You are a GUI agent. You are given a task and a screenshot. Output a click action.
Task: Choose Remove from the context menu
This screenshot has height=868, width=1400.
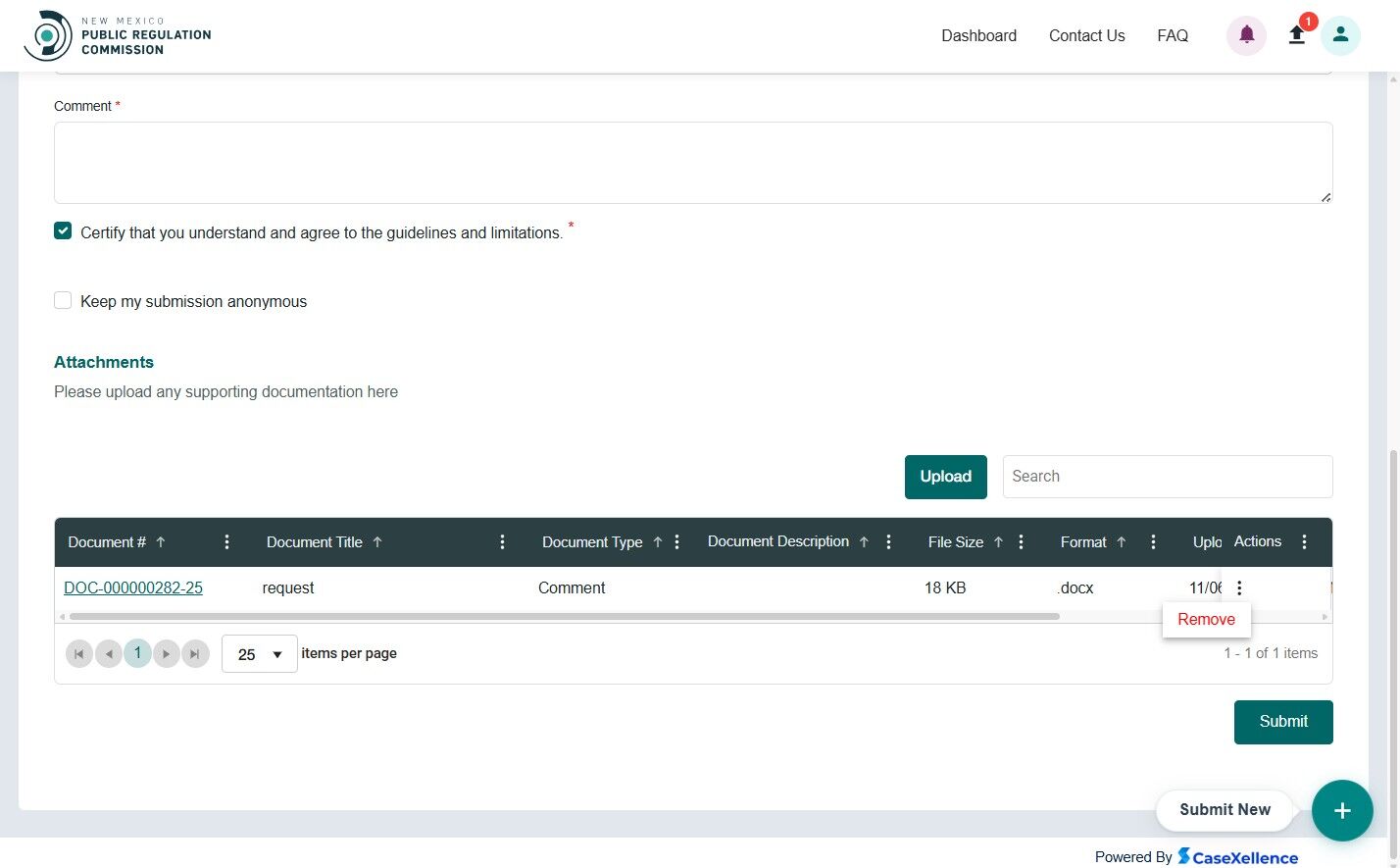click(1206, 619)
